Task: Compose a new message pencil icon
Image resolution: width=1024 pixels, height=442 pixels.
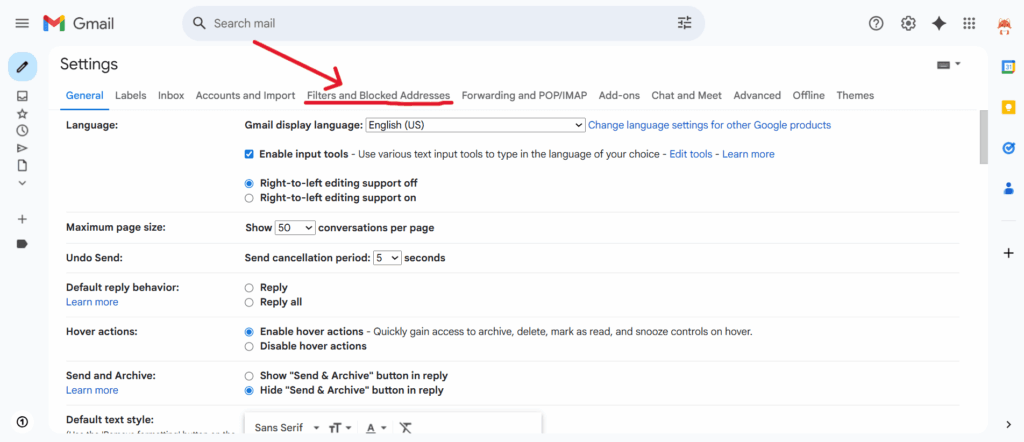Action: click(x=22, y=67)
